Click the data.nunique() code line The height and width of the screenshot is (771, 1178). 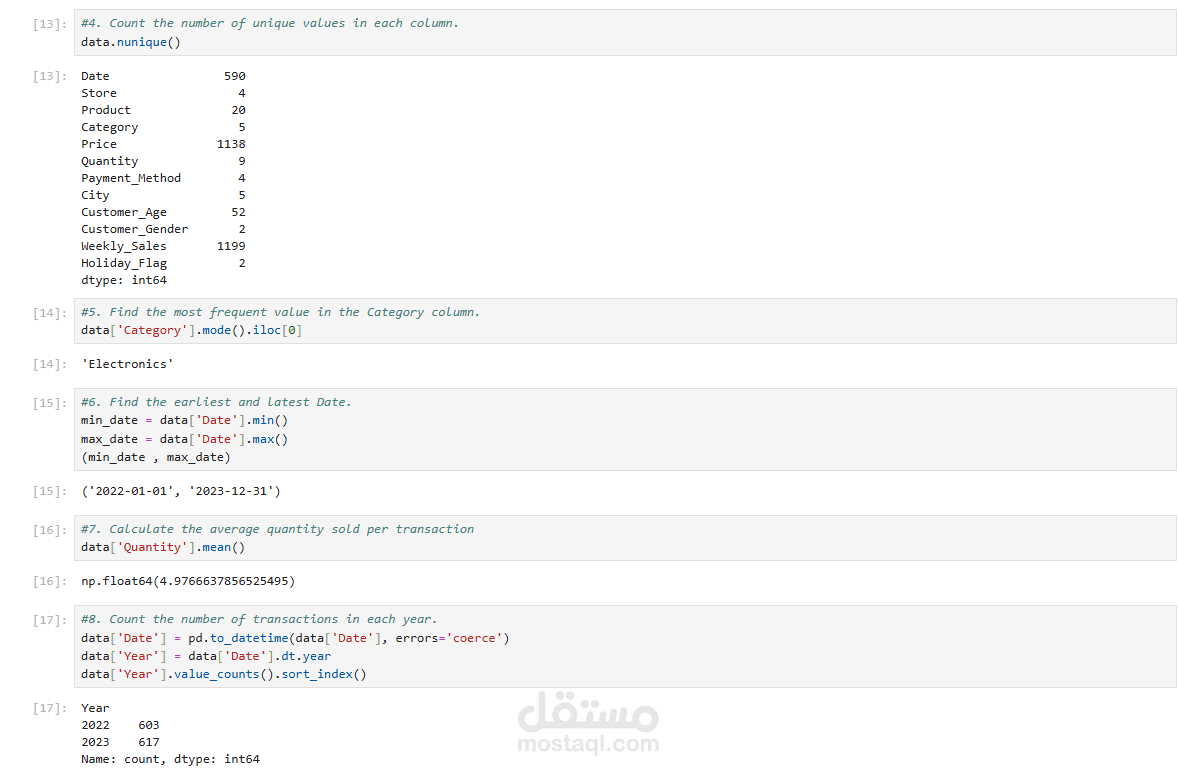click(x=131, y=42)
